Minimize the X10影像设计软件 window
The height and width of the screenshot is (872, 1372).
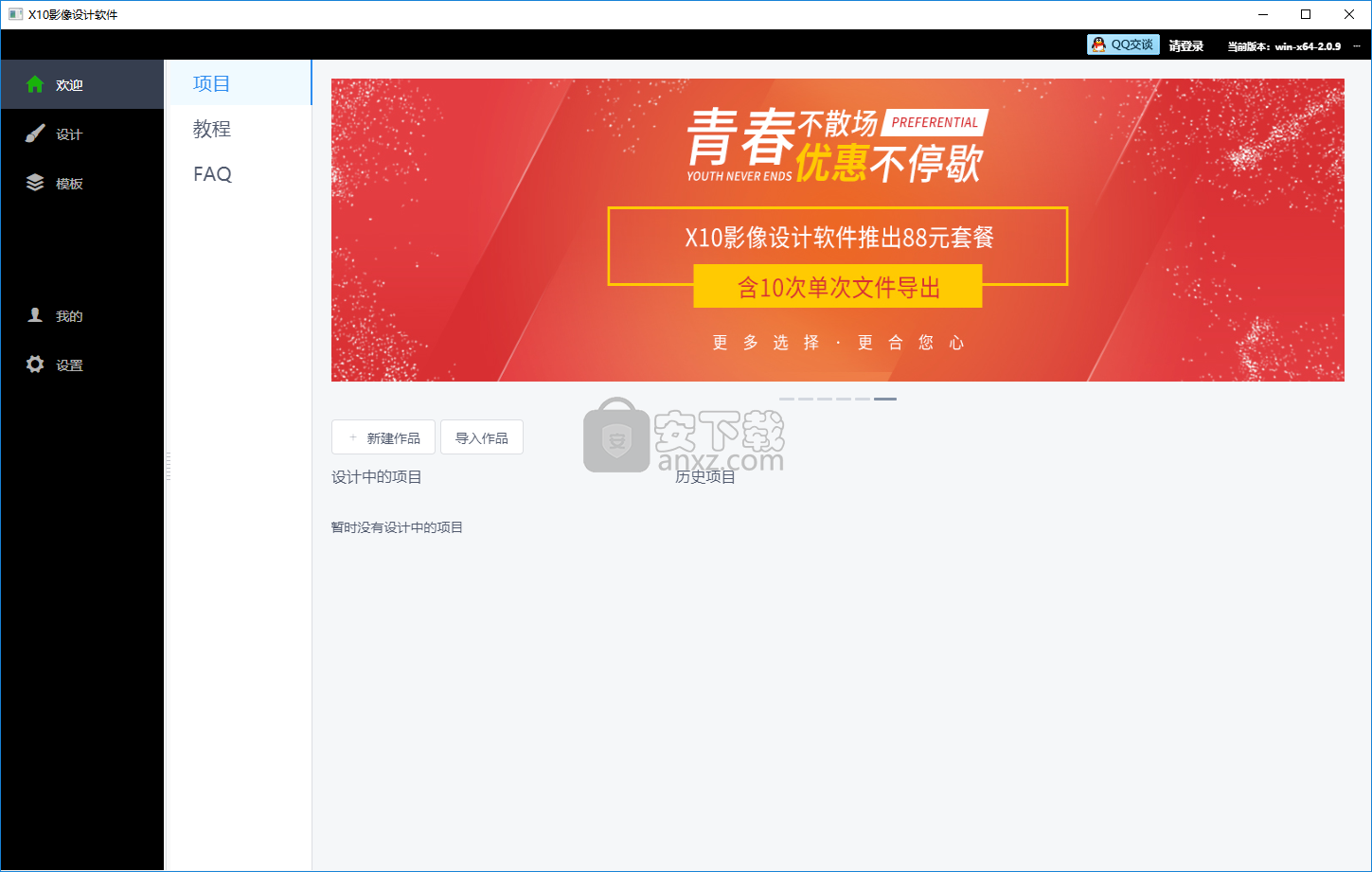[1263, 14]
